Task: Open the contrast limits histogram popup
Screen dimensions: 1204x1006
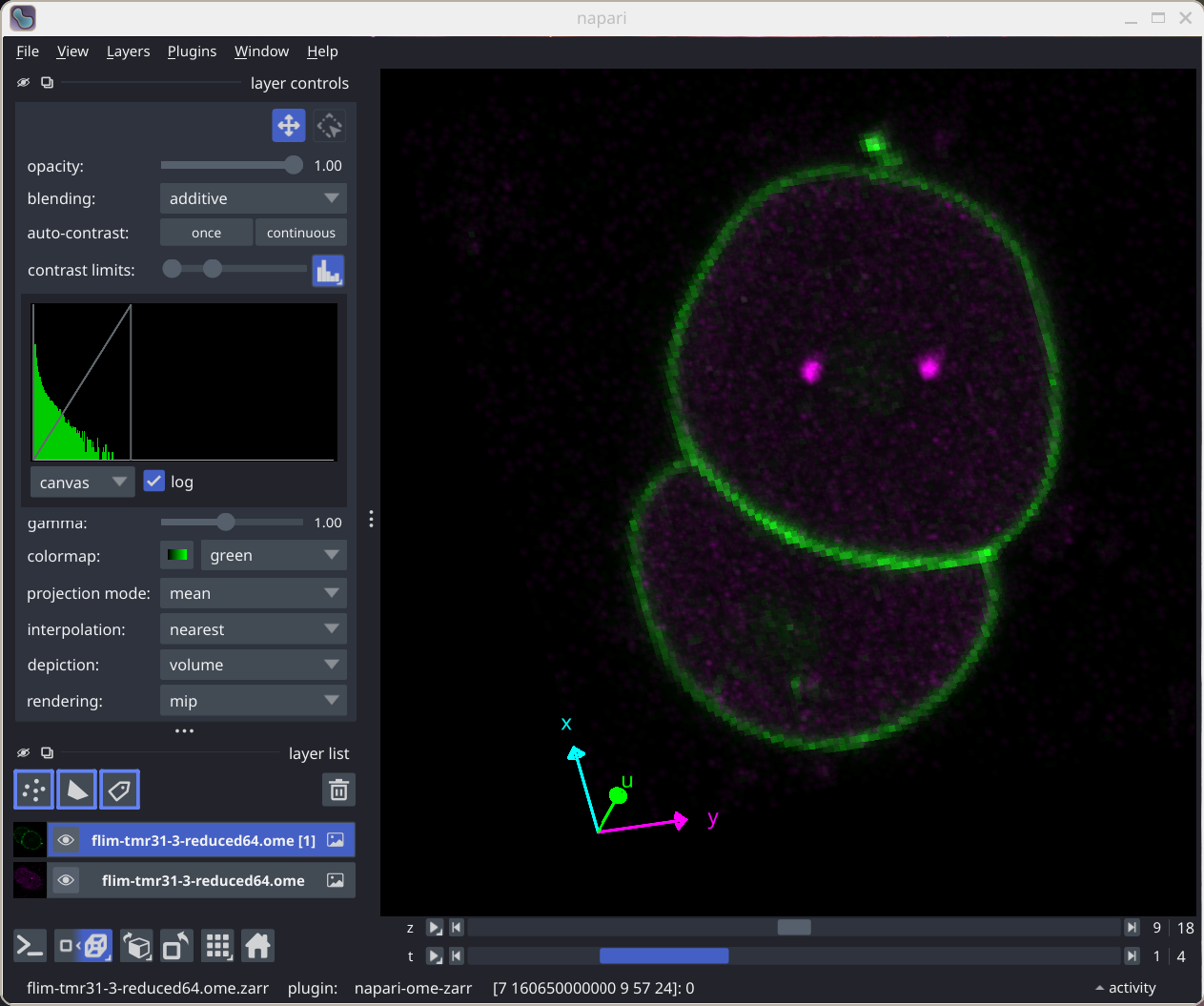Action: click(328, 271)
